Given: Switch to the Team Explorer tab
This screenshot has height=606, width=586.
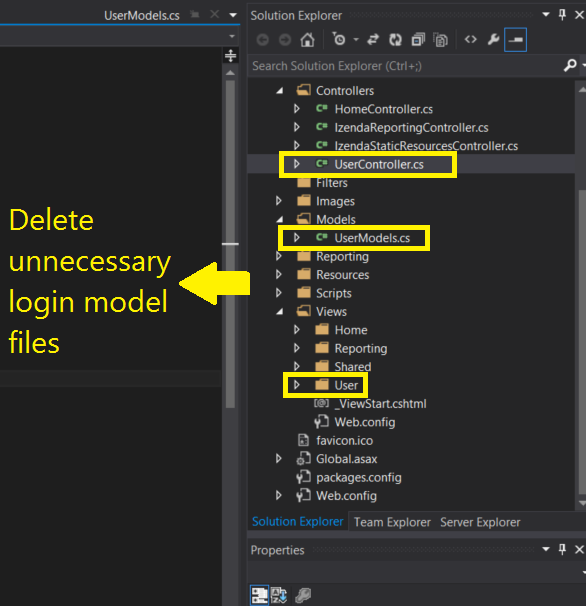Looking at the screenshot, I should 392,522.
